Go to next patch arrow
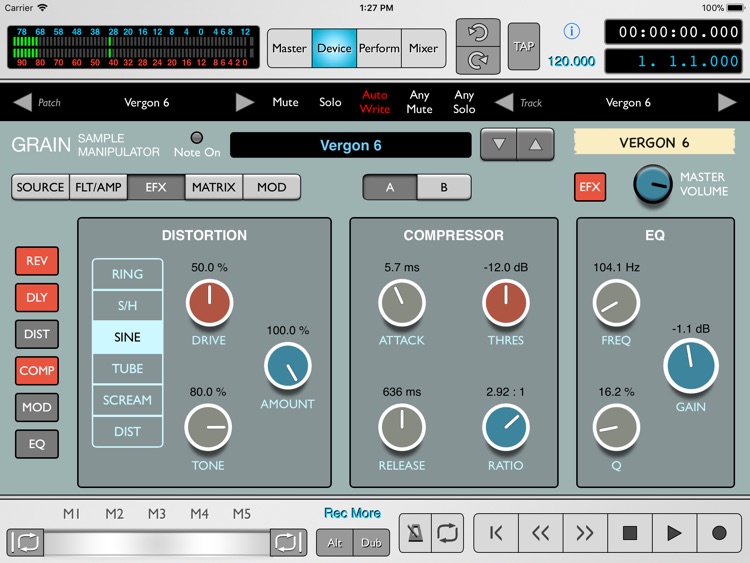750x563 pixels. [244, 102]
